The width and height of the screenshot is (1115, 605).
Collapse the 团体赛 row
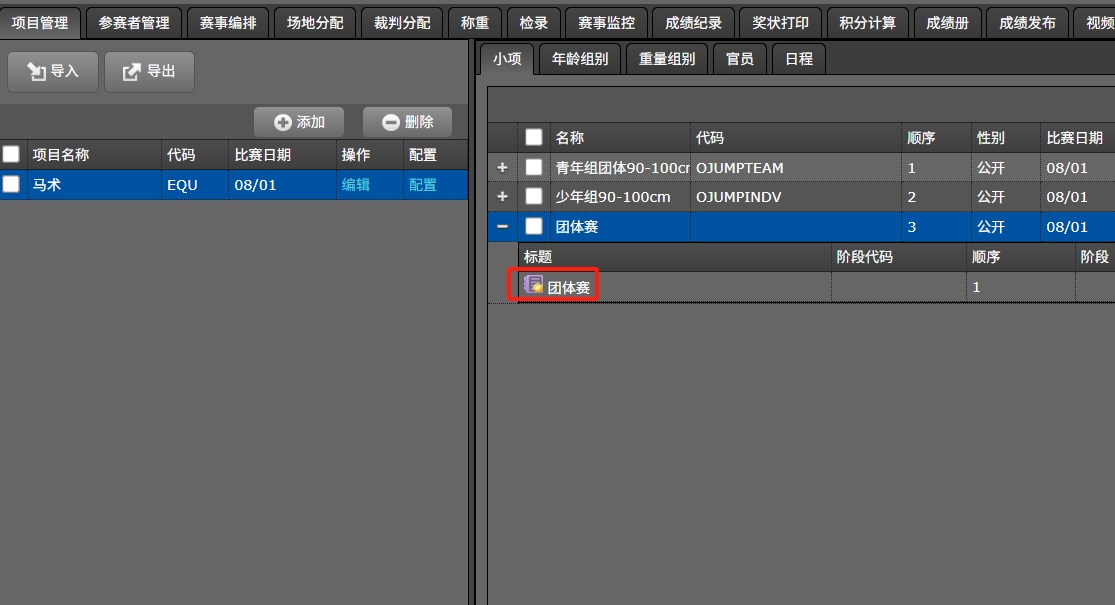point(502,227)
